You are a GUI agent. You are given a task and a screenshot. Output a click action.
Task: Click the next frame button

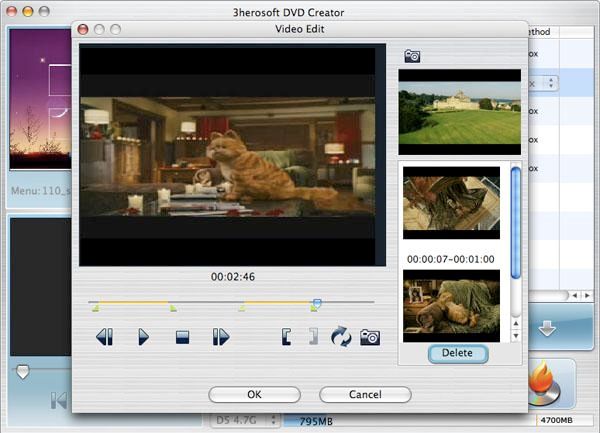pyautogui.click(x=221, y=338)
